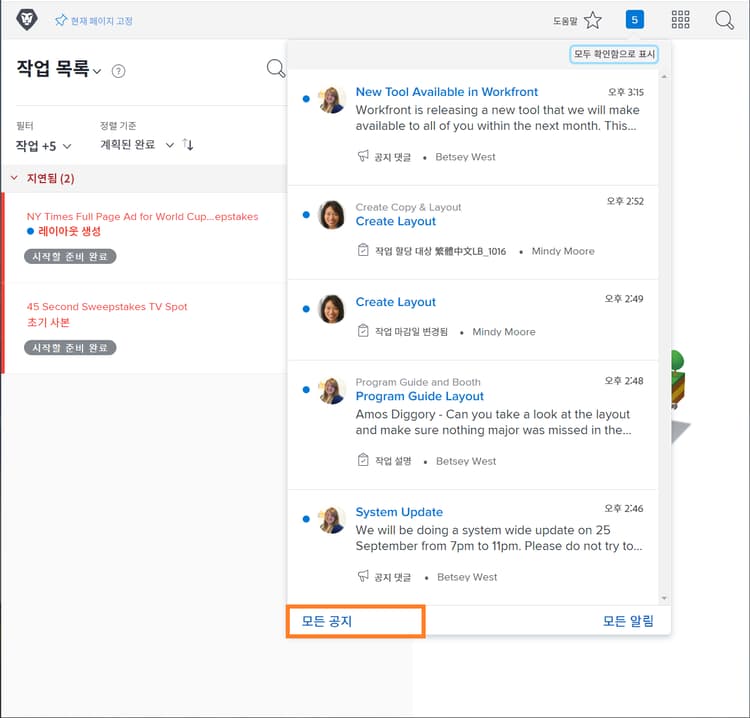Open the 오후 2:49 Create Layout title
The width and height of the screenshot is (750, 718).
(x=396, y=302)
